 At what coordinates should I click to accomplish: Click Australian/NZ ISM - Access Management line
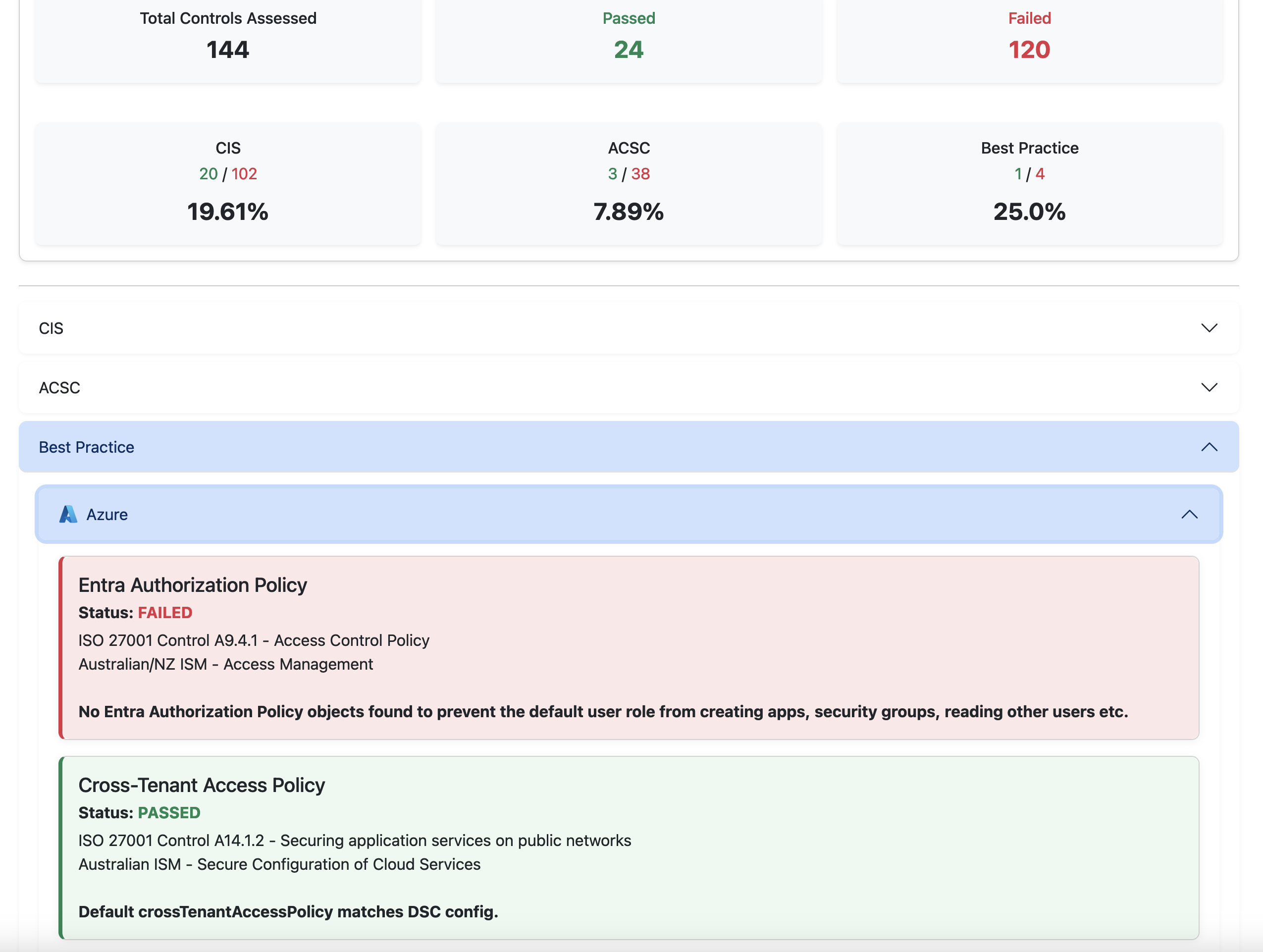point(225,664)
